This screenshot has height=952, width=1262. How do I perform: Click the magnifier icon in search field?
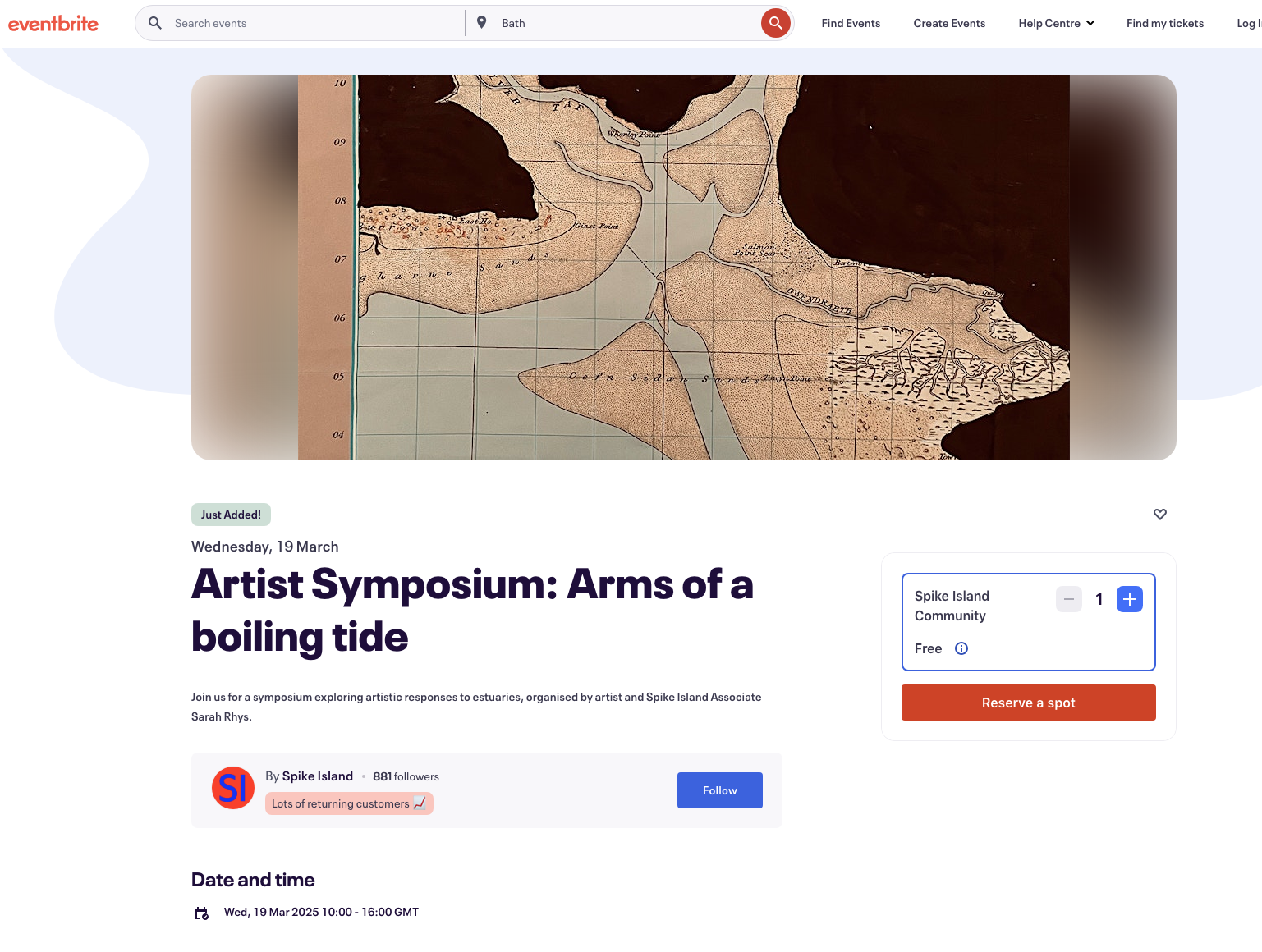(155, 23)
